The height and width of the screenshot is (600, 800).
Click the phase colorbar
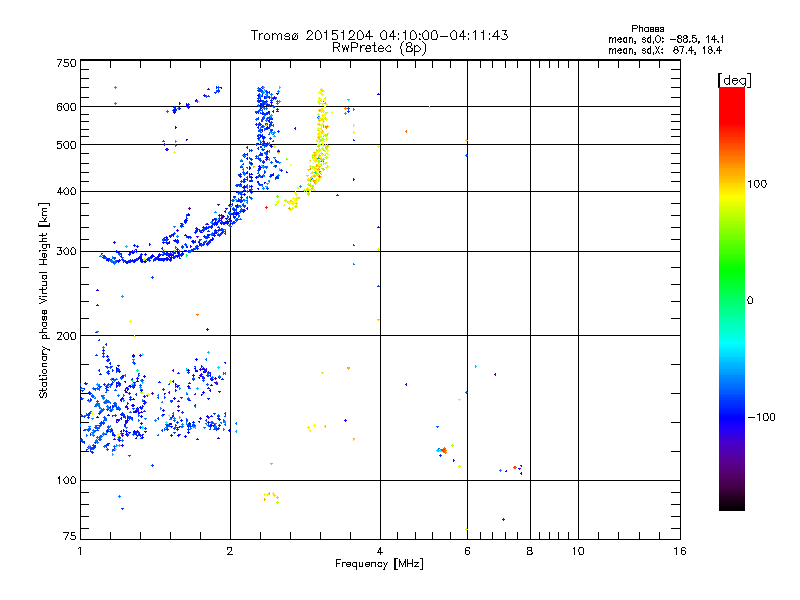[732, 299]
